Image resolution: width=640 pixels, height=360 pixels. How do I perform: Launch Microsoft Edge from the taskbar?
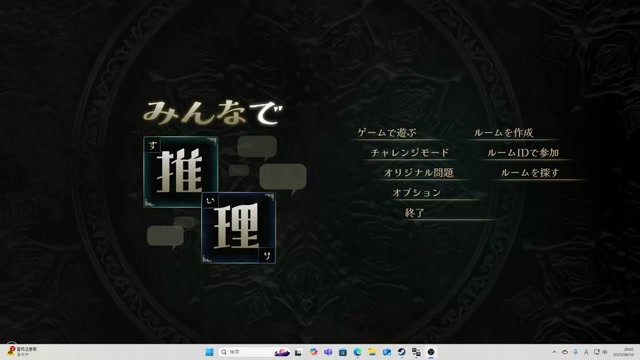pyautogui.click(x=358, y=352)
